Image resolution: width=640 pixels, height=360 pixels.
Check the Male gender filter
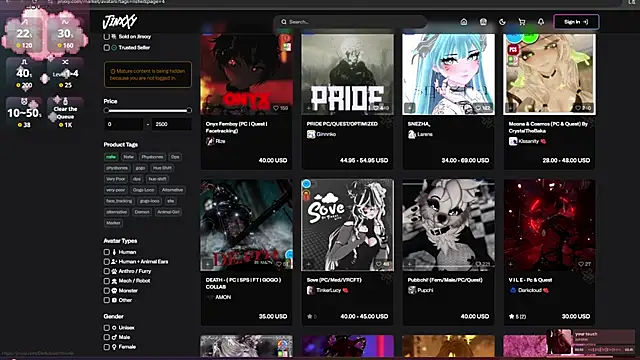pyautogui.click(x=107, y=338)
